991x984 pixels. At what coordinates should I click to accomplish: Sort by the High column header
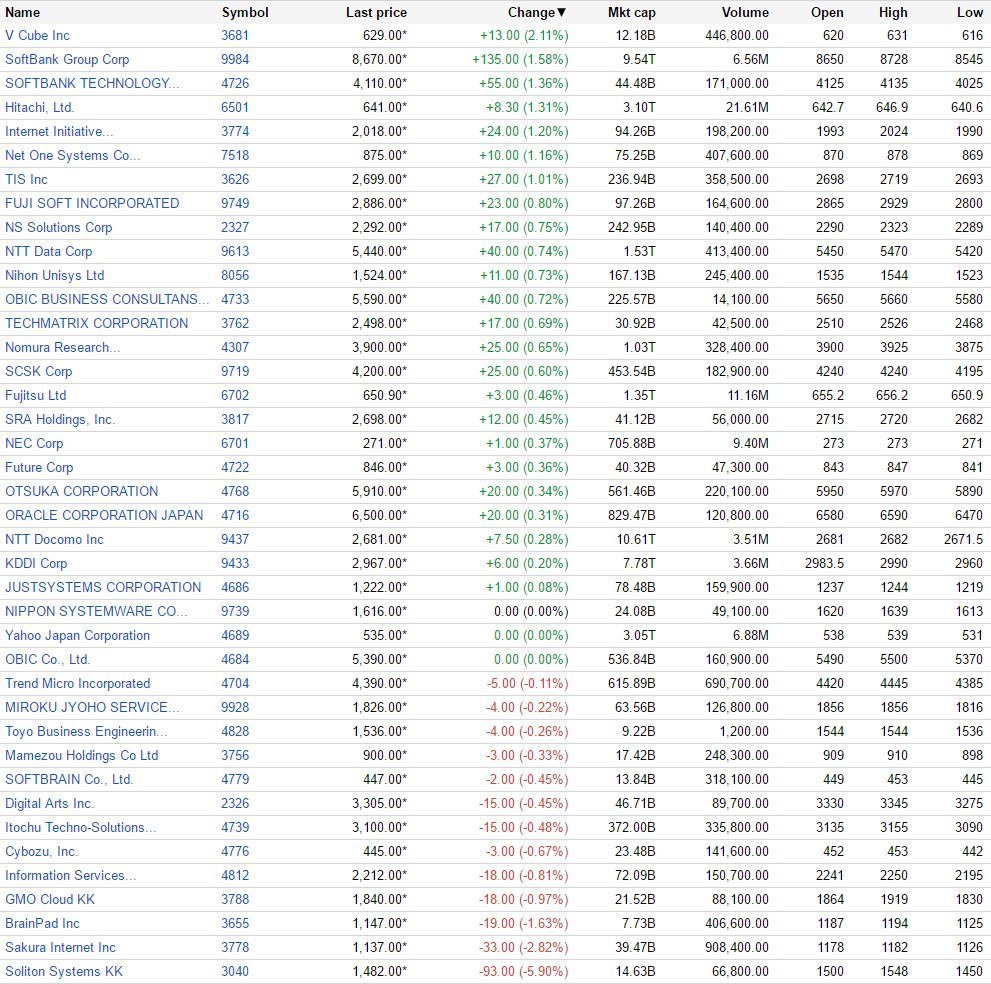coord(893,13)
